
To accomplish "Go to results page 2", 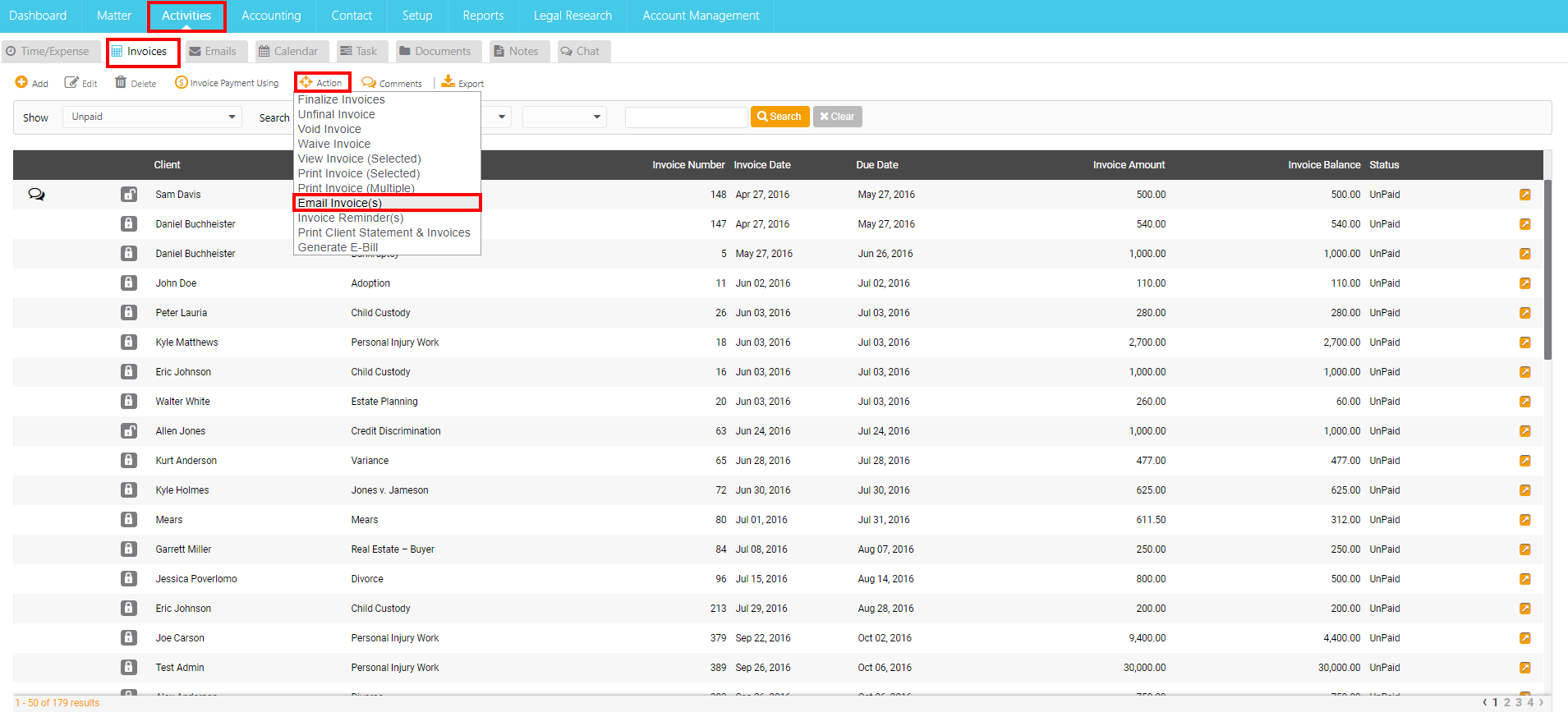I will click(x=1506, y=702).
